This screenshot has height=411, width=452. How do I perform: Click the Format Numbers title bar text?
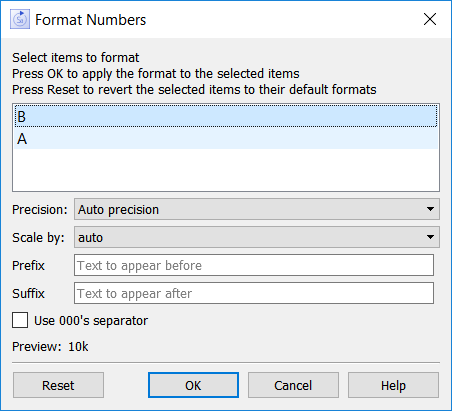coord(90,20)
